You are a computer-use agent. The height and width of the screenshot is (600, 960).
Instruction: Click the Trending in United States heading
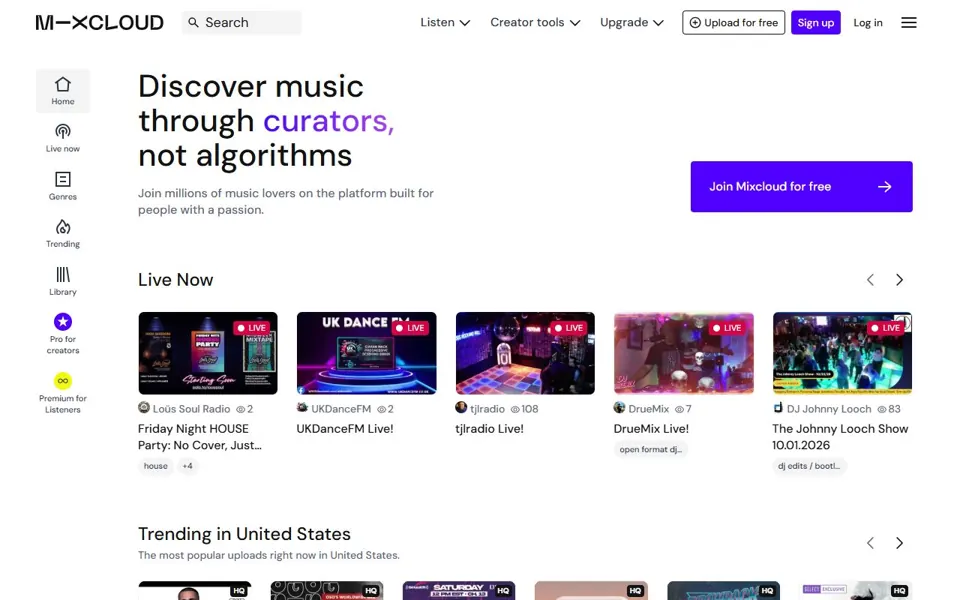coord(244,534)
